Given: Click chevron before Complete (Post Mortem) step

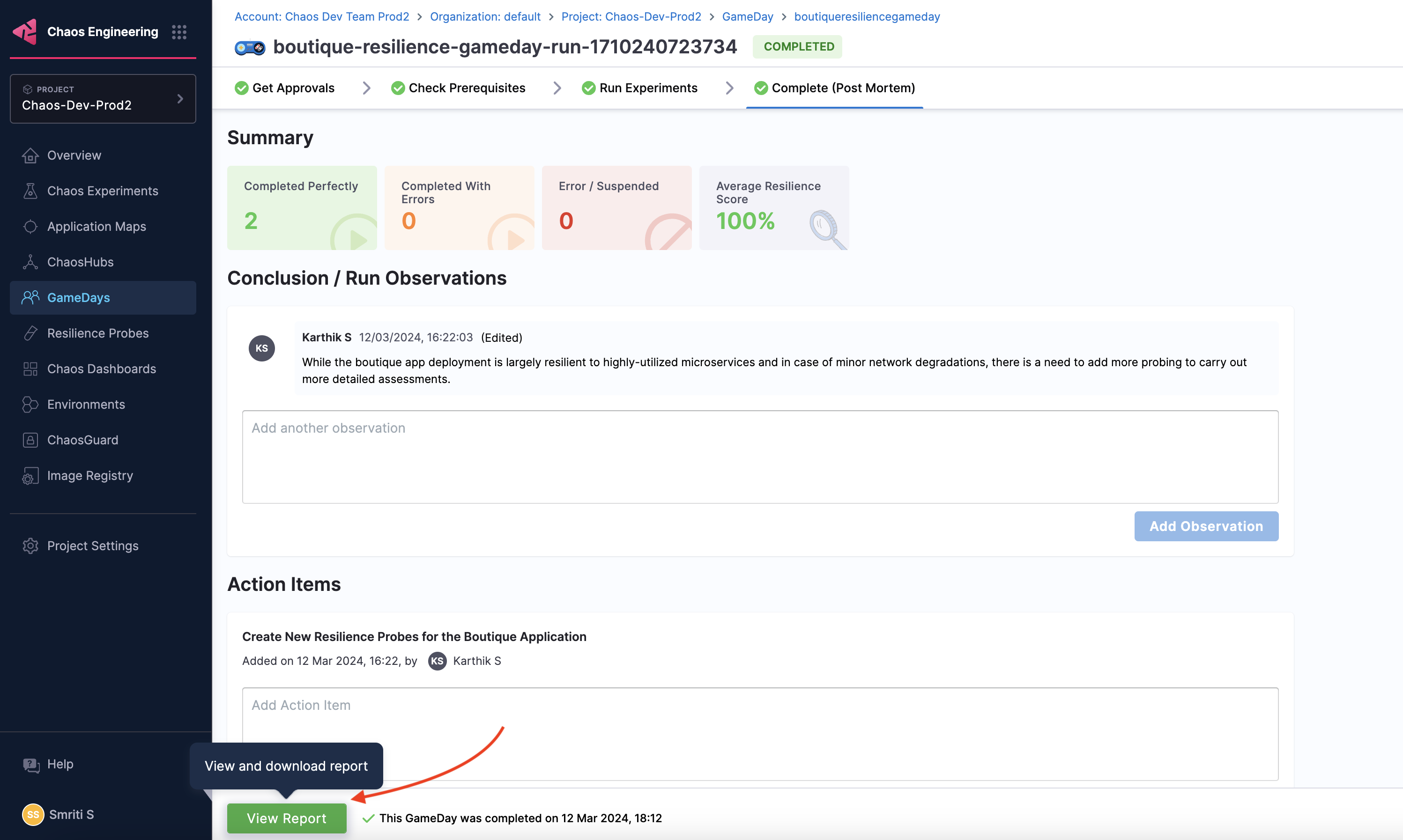Looking at the screenshot, I should (729, 88).
